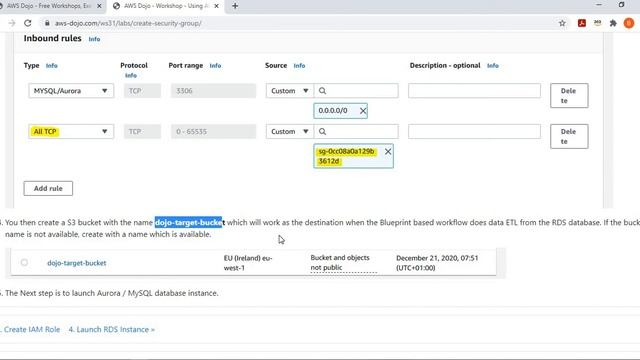Click description field in MYSQL/Aurora row
Screen dimensions: 640x360
pos(474,91)
